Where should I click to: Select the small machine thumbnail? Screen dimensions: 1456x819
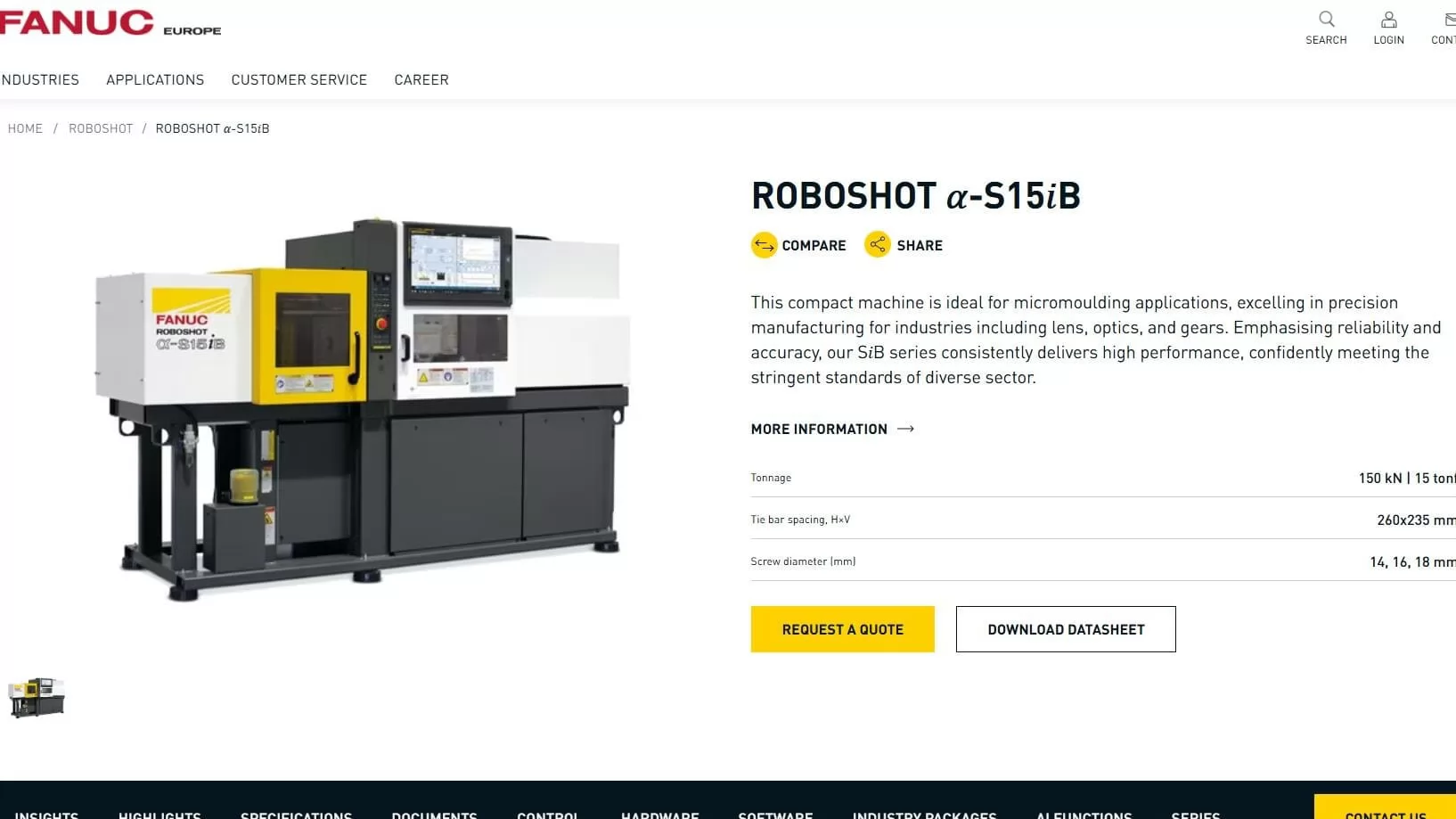(37, 697)
